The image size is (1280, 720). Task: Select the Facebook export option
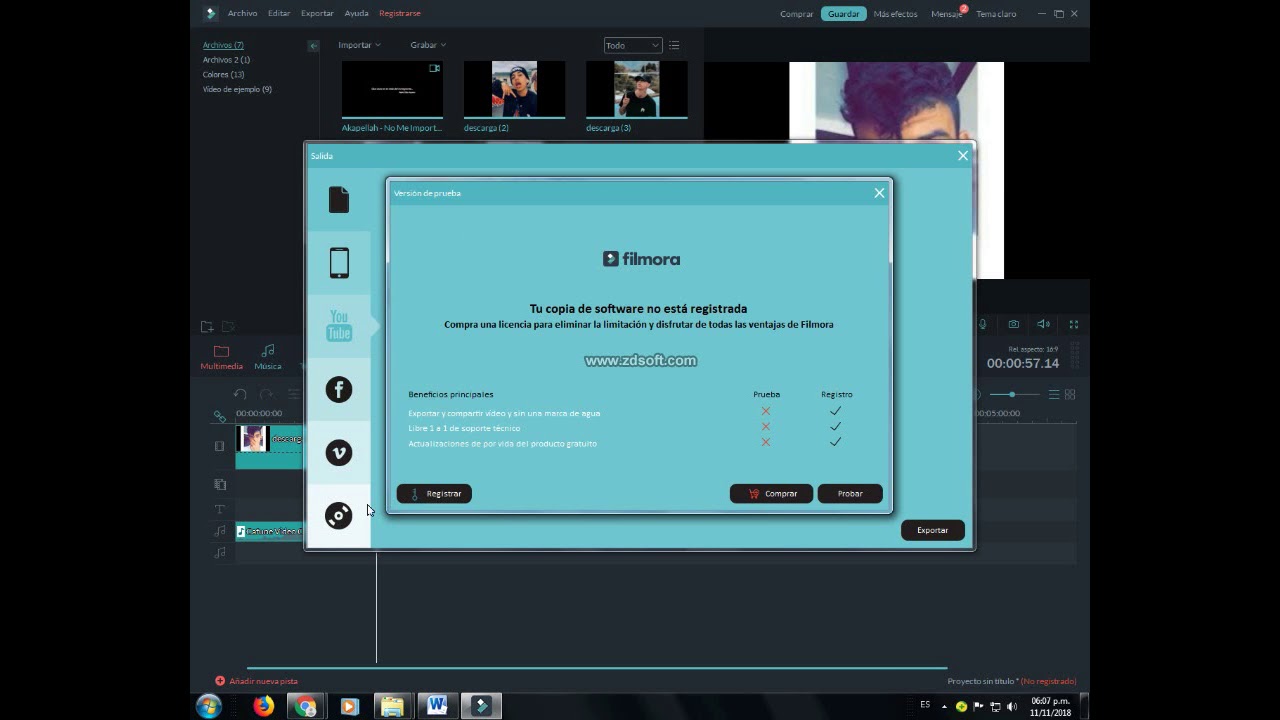pos(339,389)
